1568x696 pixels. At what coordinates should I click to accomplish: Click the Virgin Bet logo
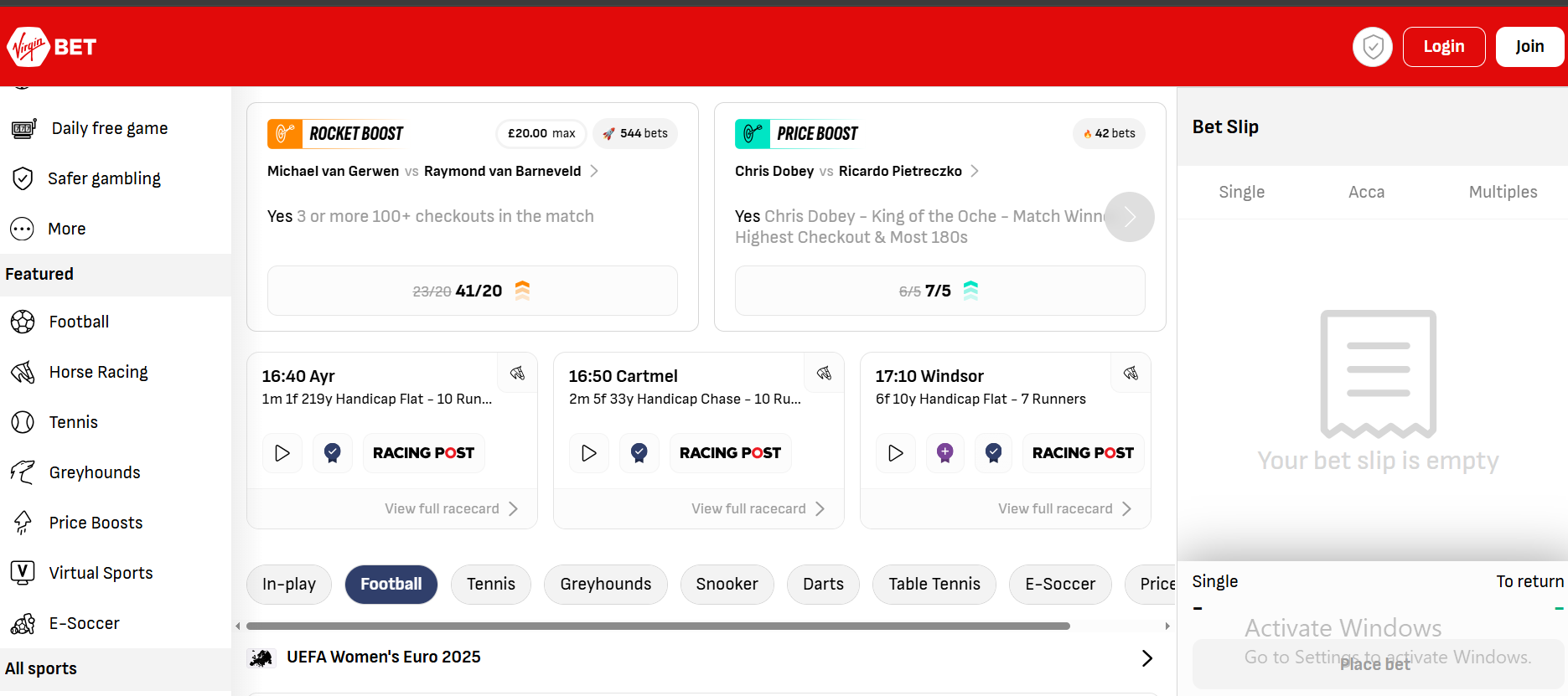pyautogui.click(x=52, y=47)
